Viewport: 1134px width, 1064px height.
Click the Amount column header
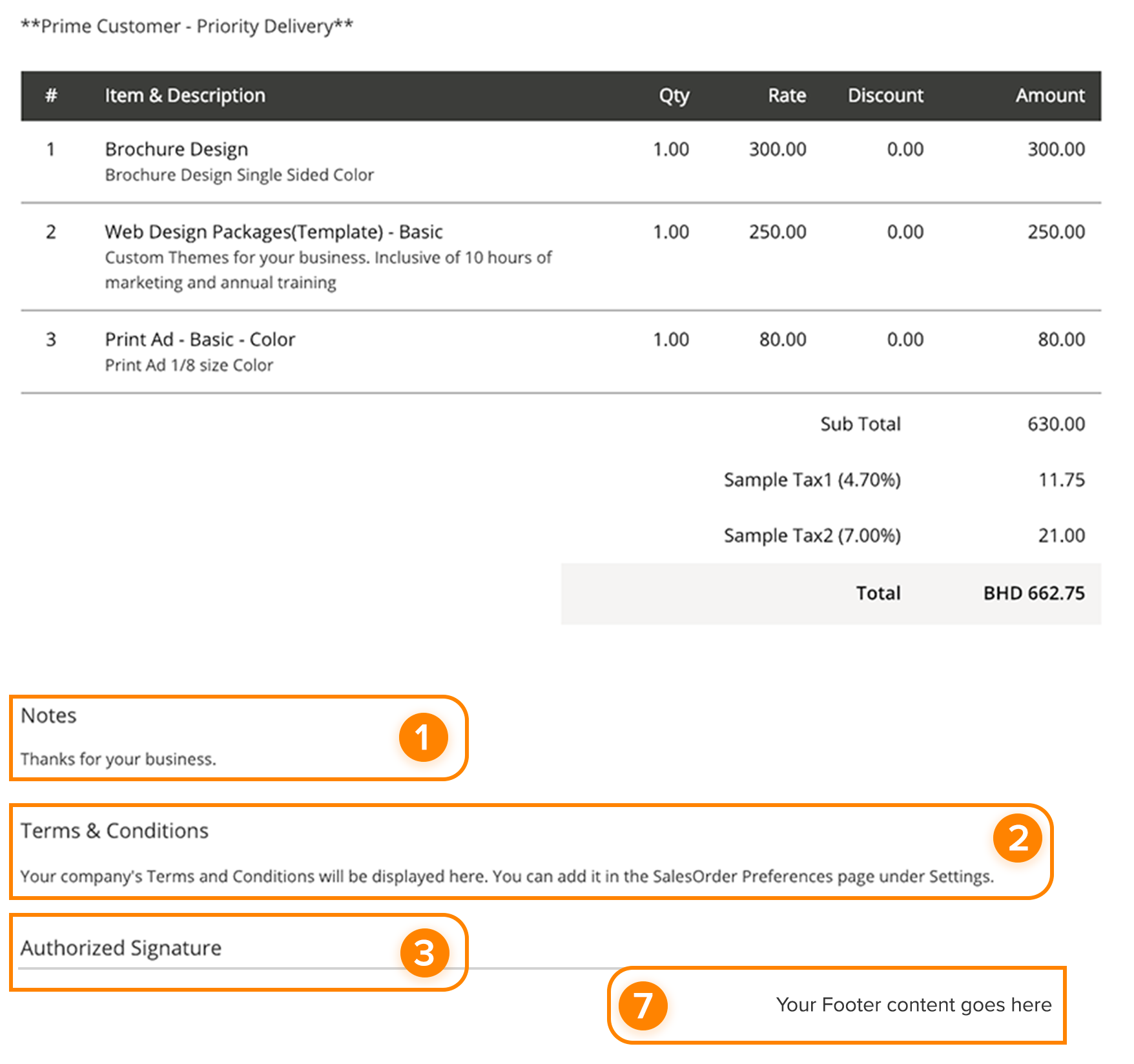point(1049,96)
